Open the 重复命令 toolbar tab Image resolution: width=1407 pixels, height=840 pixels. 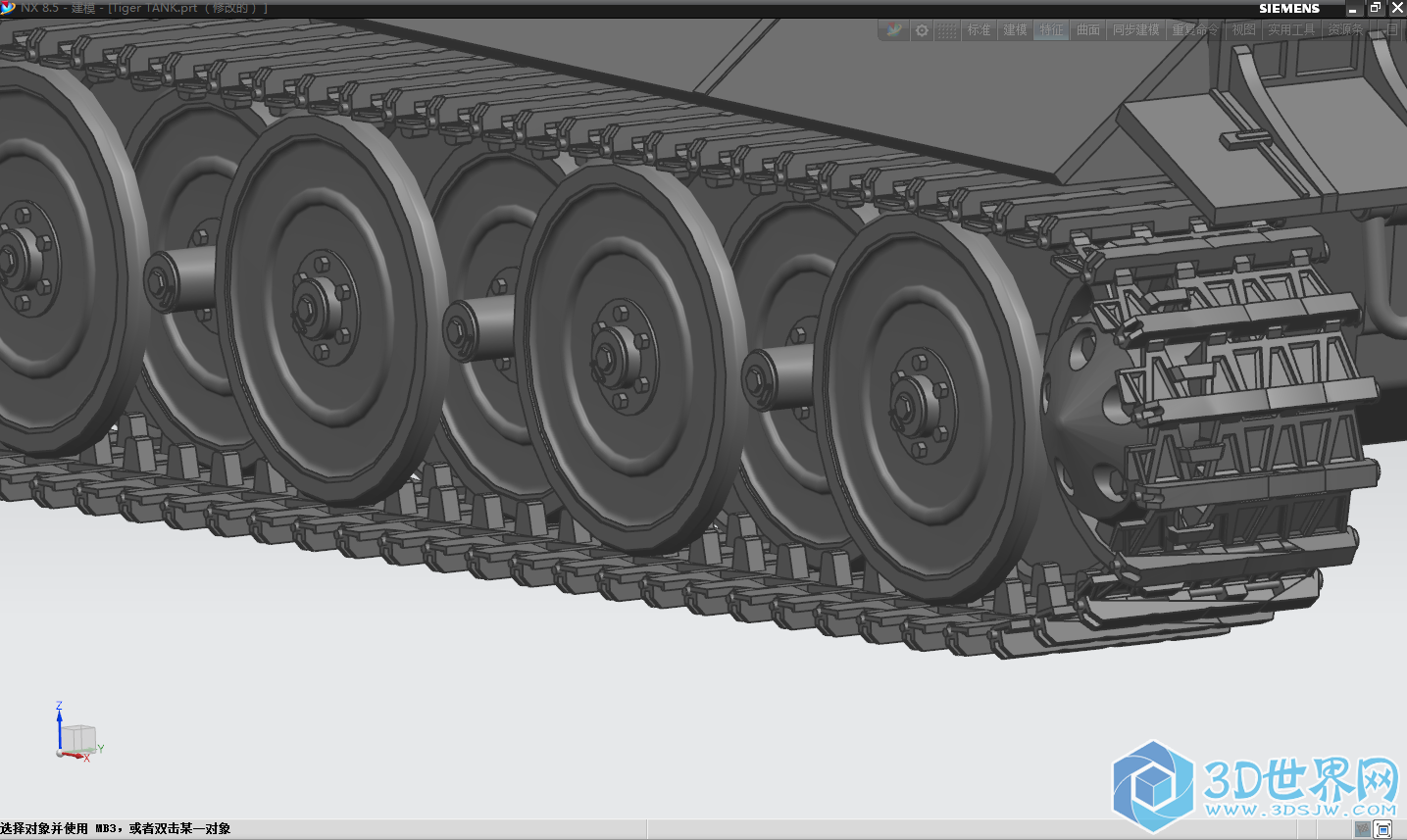click(1195, 30)
